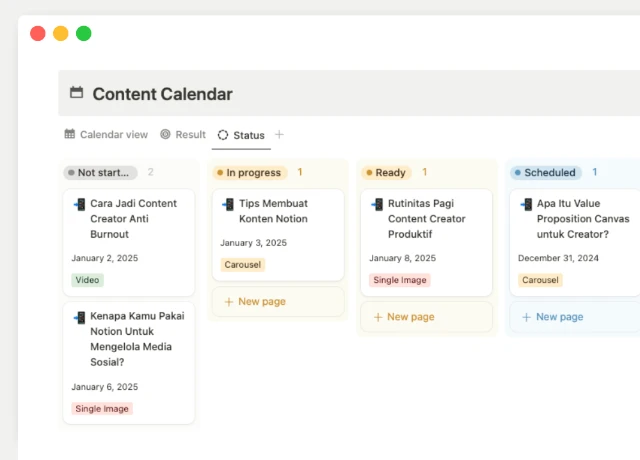This screenshot has width=640, height=460.
Task: Click the Ready status group label
Action: [387, 172]
